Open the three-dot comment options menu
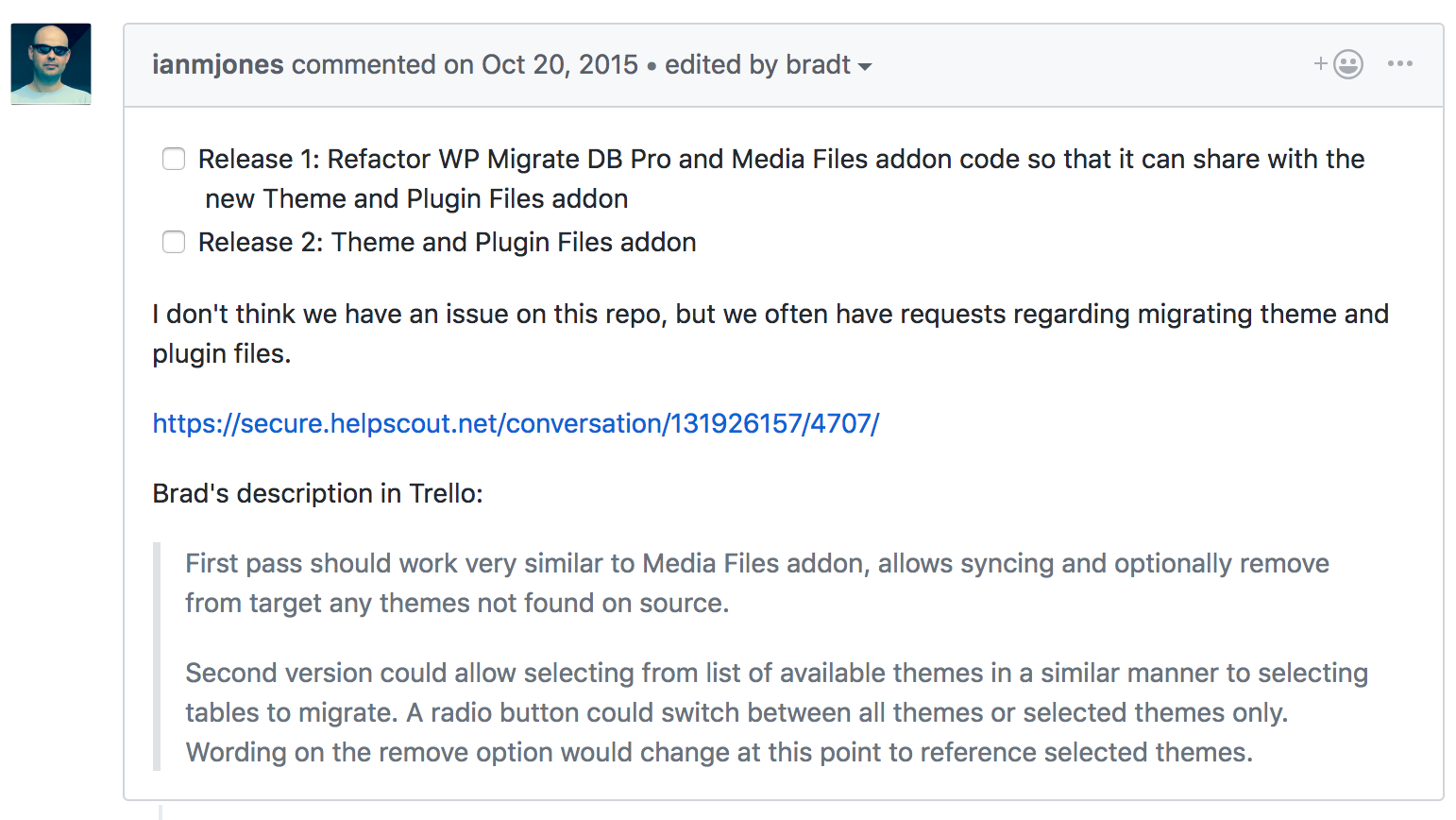1456x820 pixels. pyautogui.click(x=1400, y=63)
